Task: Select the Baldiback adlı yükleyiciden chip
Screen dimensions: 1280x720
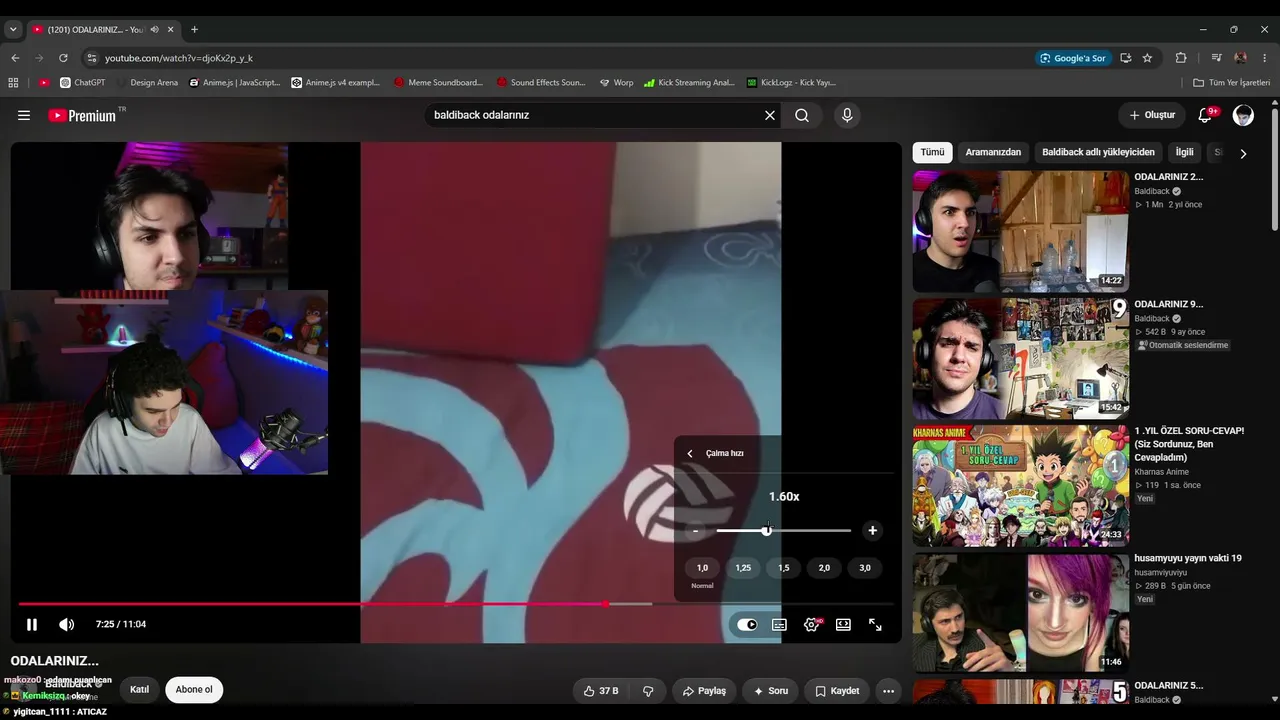Action: pos(1098,152)
